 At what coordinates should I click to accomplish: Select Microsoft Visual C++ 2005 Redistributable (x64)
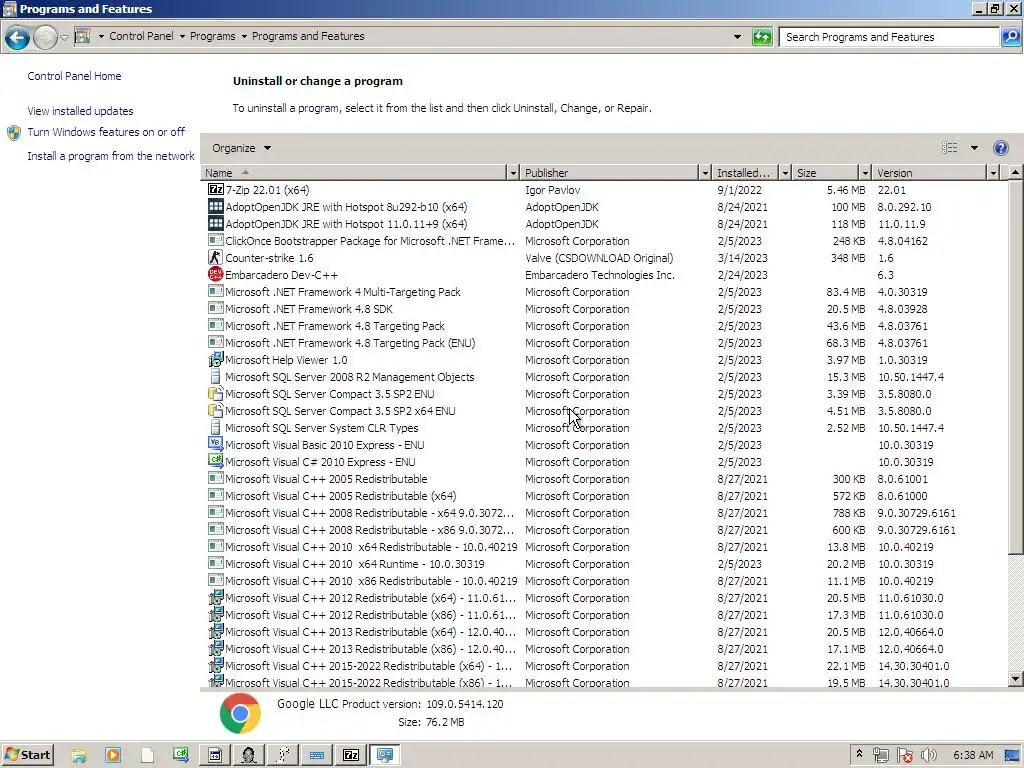tap(603, 495)
